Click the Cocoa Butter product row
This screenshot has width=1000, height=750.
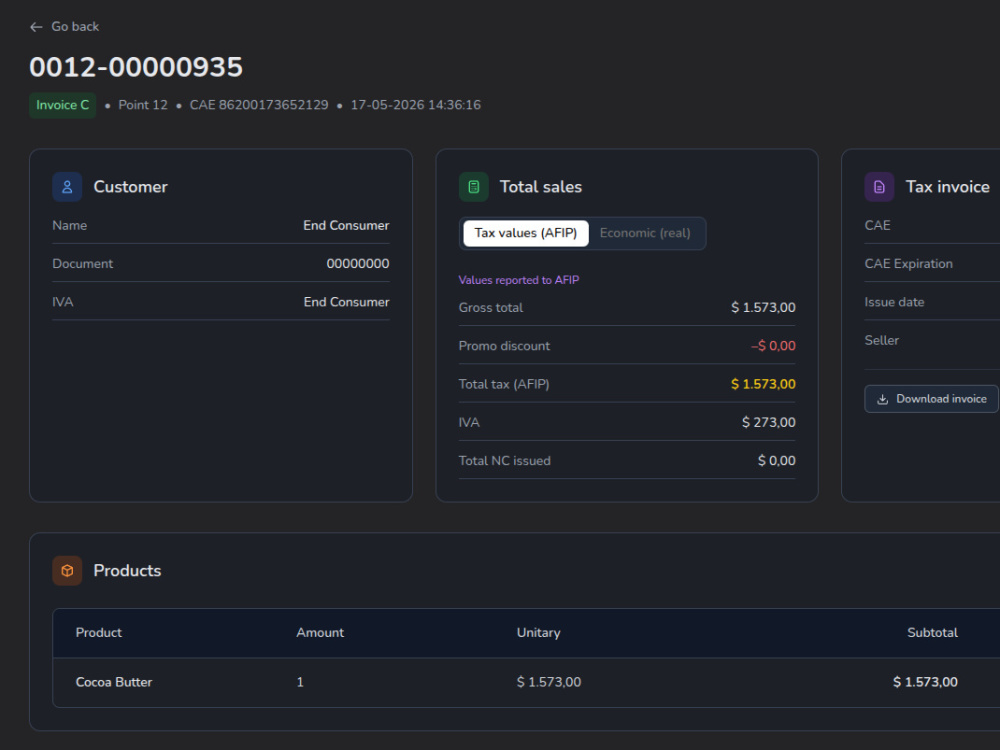point(526,682)
